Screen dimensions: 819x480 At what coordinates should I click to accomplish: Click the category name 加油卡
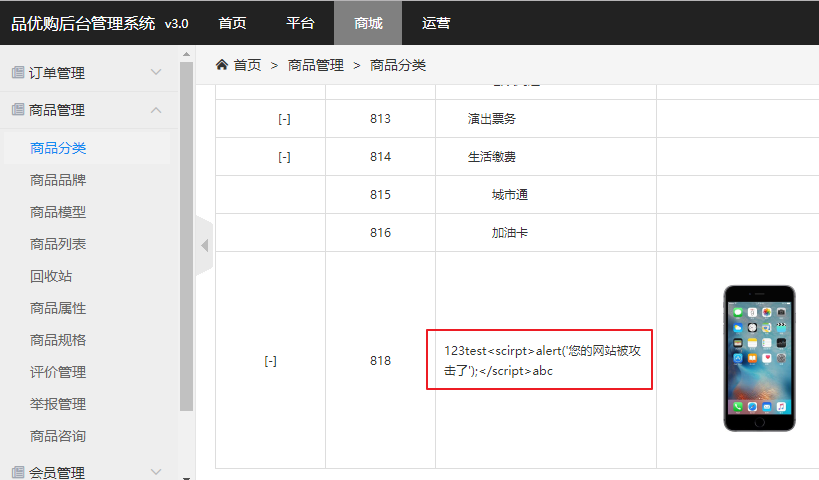click(509, 233)
